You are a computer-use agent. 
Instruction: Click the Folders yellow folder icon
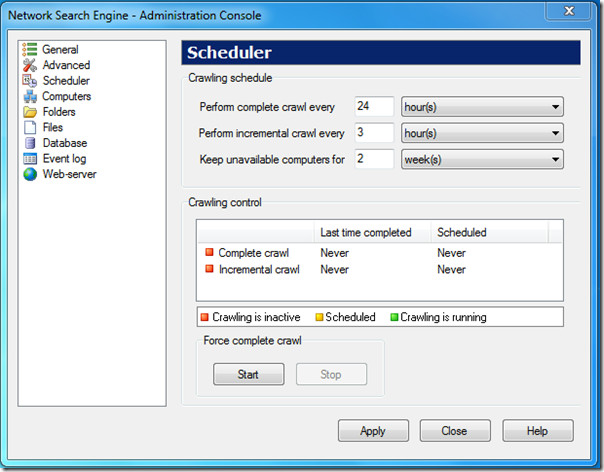click(30, 112)
